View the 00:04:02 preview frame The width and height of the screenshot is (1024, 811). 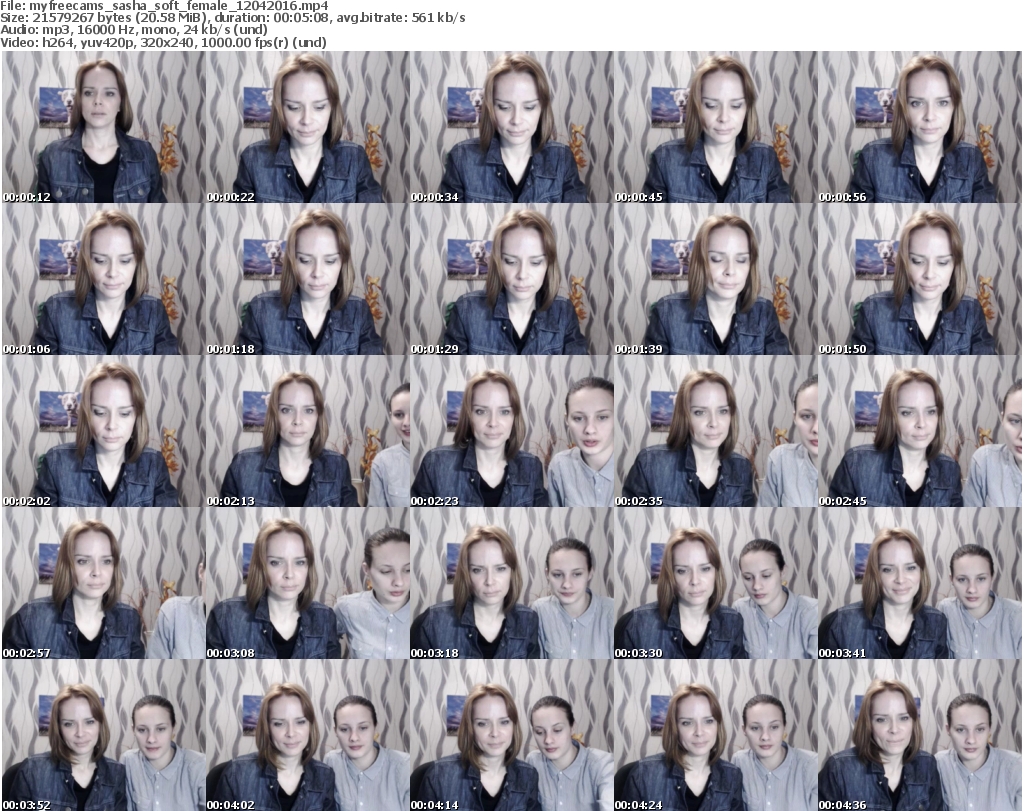pyautogui.click(x=308, y=735)
